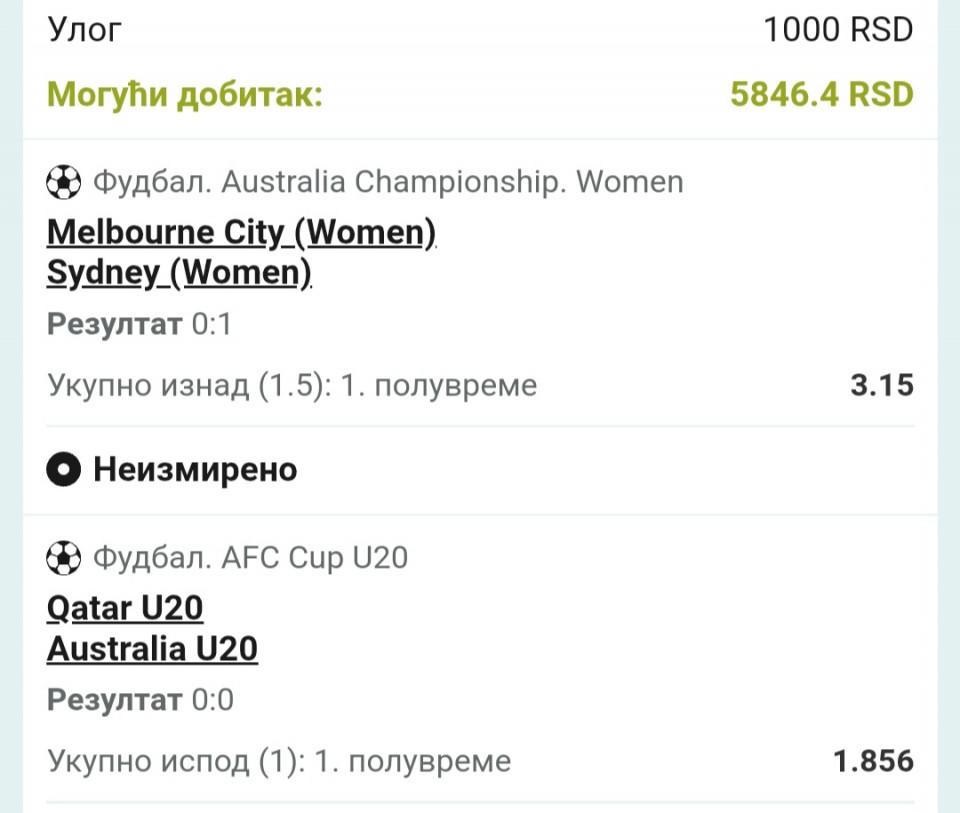Image resolution: width=960 pixels, height=813 pixels.
Task: Click the Резултат 0:0 score line
Action: coord(140,700)
